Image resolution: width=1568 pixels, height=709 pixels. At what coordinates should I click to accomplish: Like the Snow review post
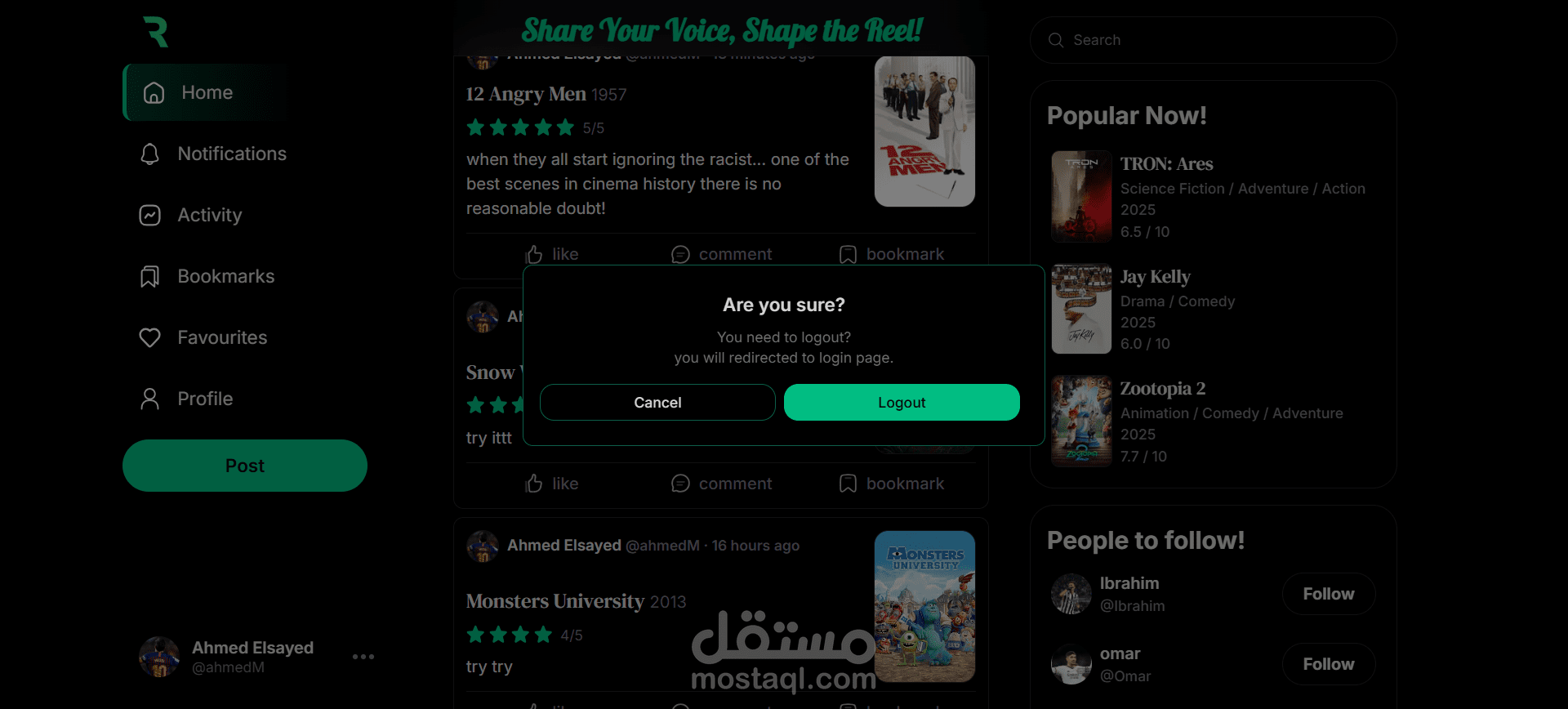[x=552, y=484]
